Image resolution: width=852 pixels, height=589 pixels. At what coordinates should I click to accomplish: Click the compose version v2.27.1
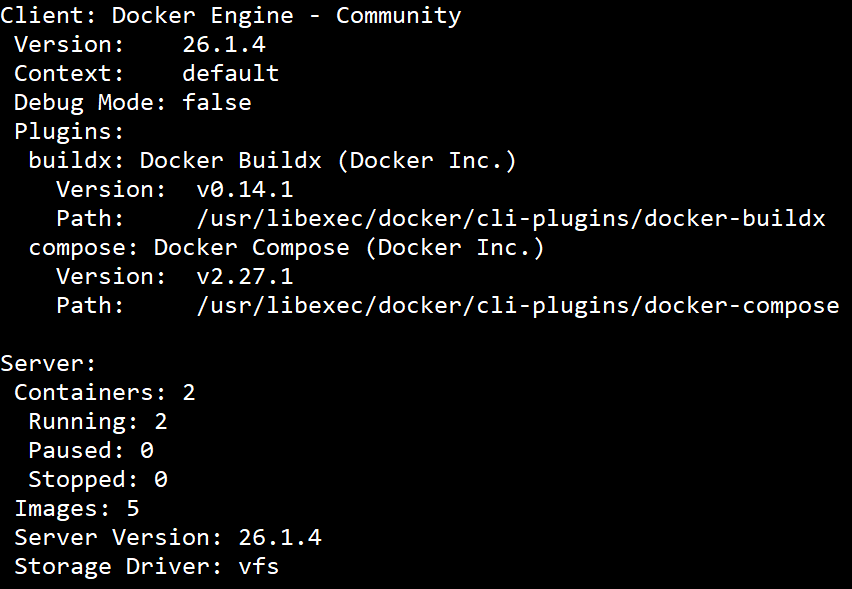click(244, 276)
